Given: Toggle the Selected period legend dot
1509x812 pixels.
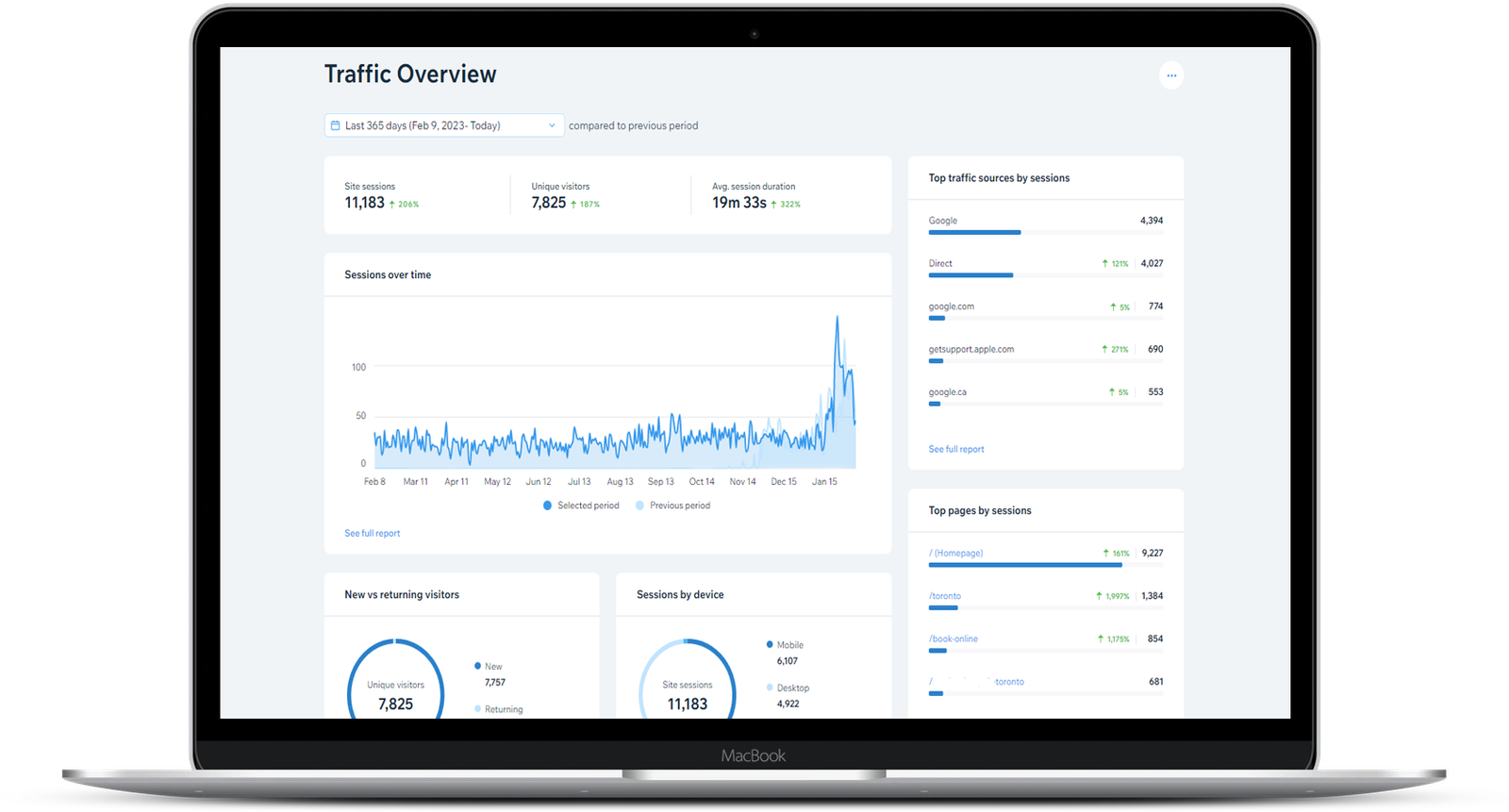Looking at the screenshot, I should coord(547,505).
